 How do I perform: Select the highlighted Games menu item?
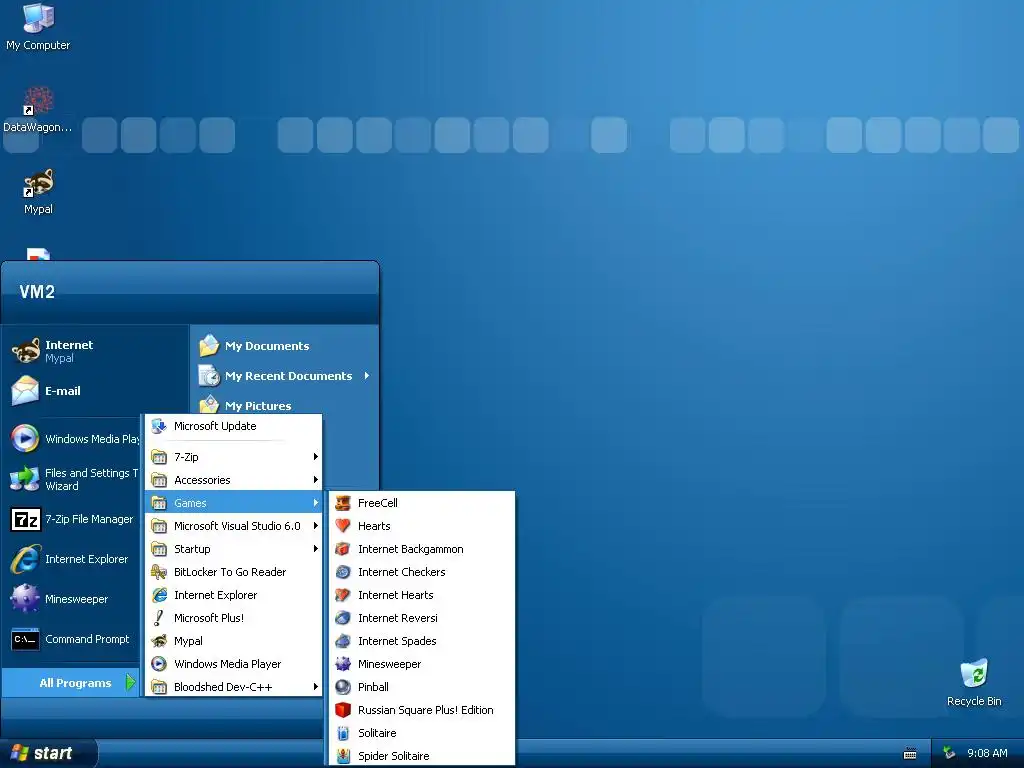234,503
